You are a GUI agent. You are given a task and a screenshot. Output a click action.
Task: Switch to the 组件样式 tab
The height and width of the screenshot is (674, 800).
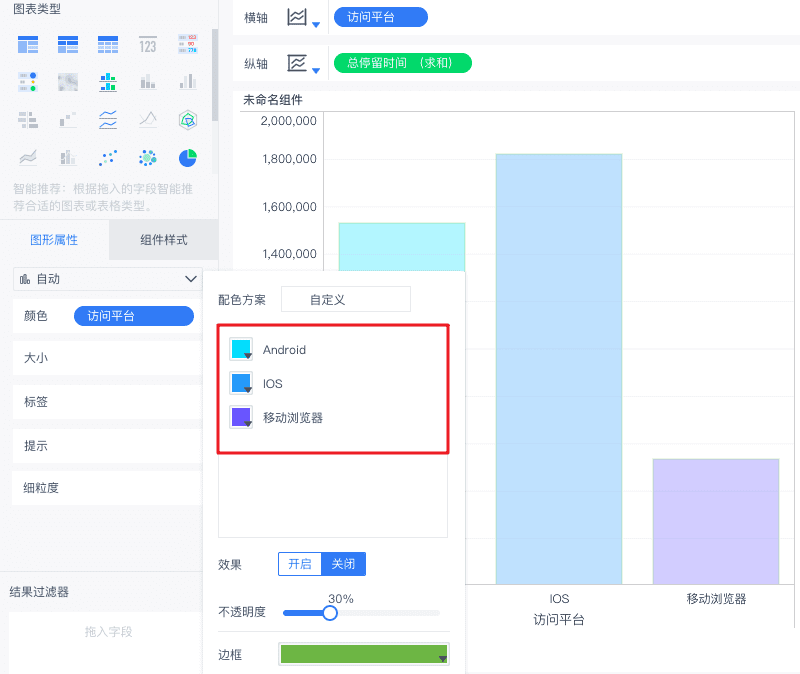pos(164,240)
